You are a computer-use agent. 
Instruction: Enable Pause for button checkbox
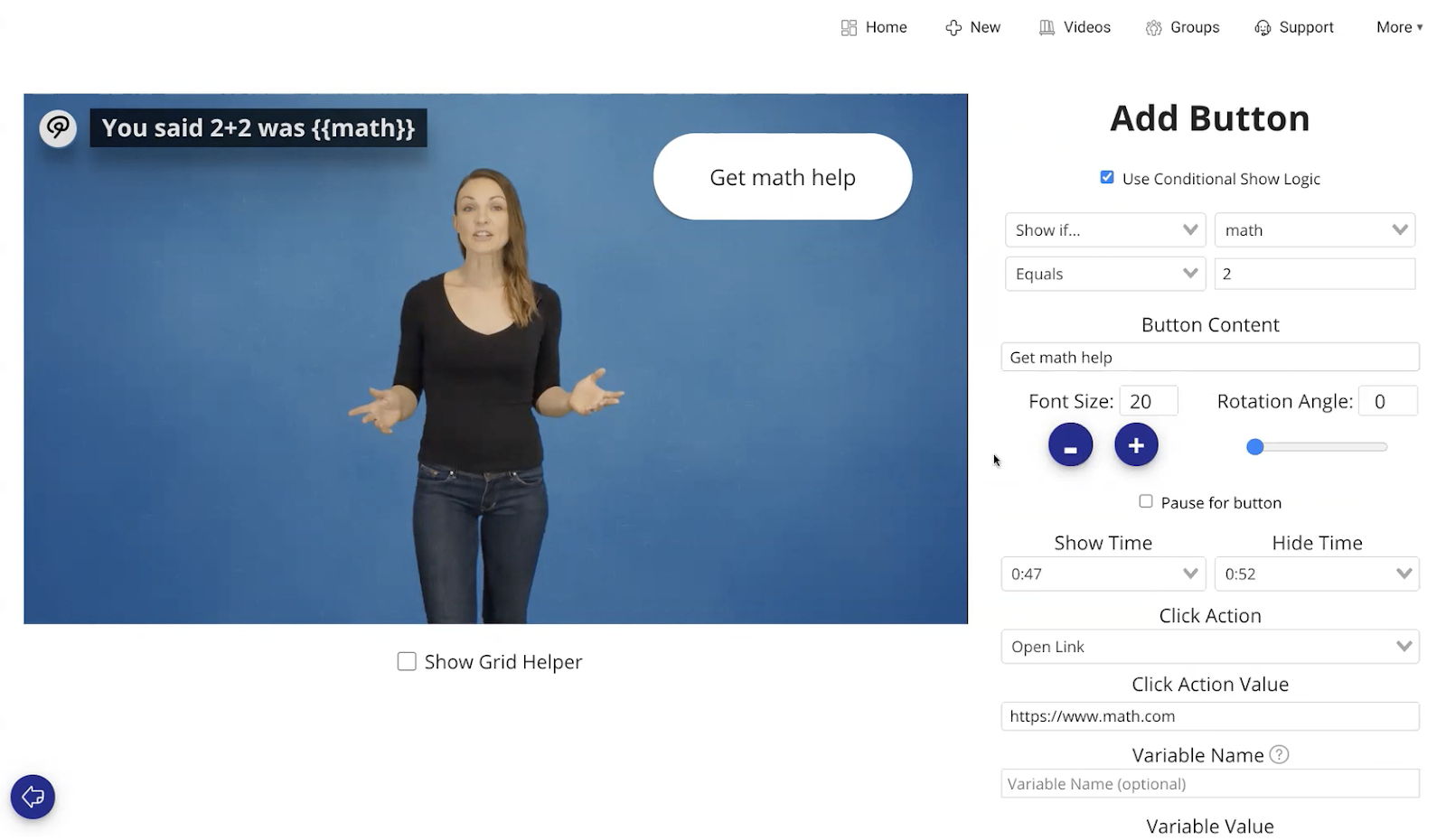pyautogui.click(x=1146, y=501)
